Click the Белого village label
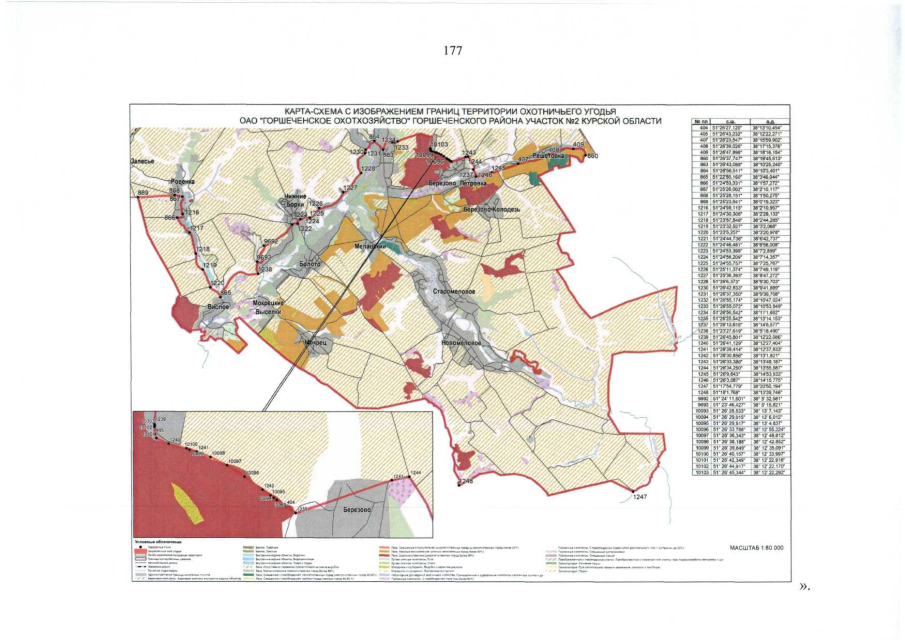The image size is (905, 640). click(x=309, y=264)
